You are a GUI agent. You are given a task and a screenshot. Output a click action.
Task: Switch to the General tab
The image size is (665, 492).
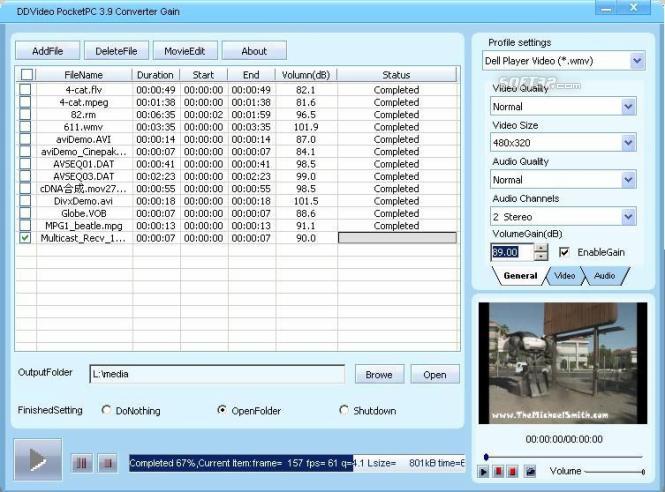[x=520, y=276]
